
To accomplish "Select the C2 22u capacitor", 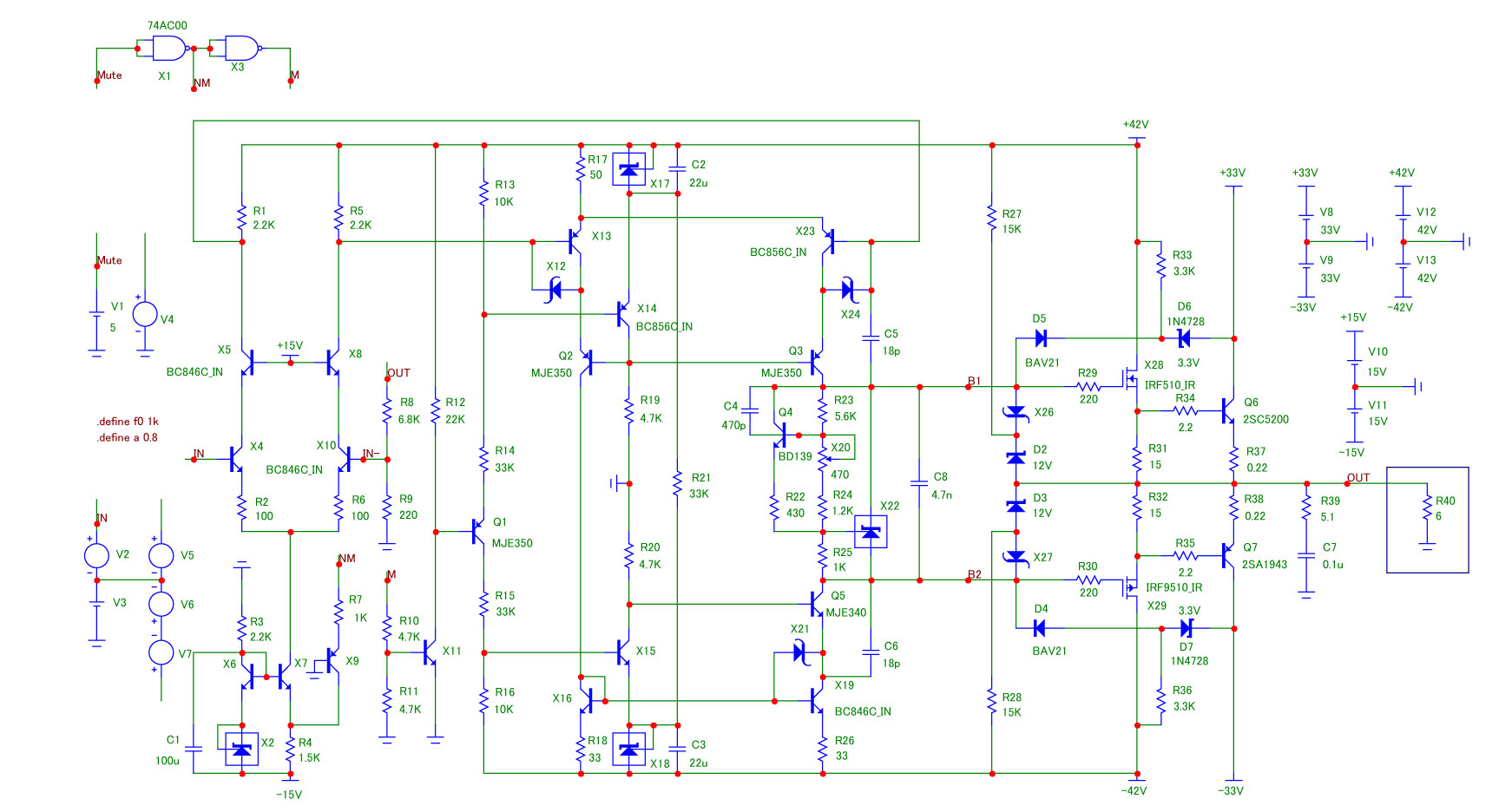I will pos(678,171).
